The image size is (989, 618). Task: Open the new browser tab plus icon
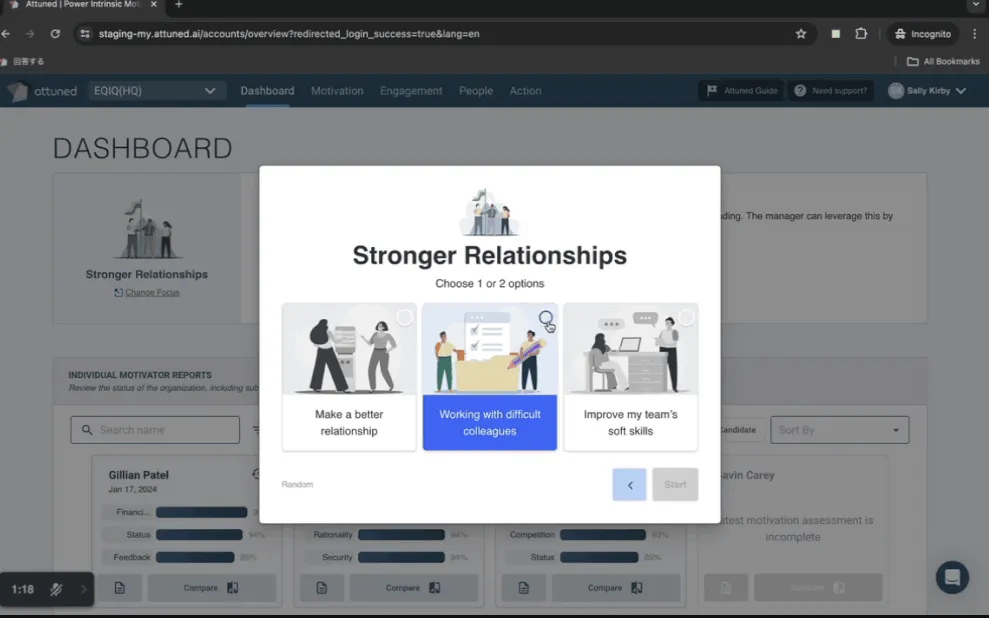(x=179, y=5)
